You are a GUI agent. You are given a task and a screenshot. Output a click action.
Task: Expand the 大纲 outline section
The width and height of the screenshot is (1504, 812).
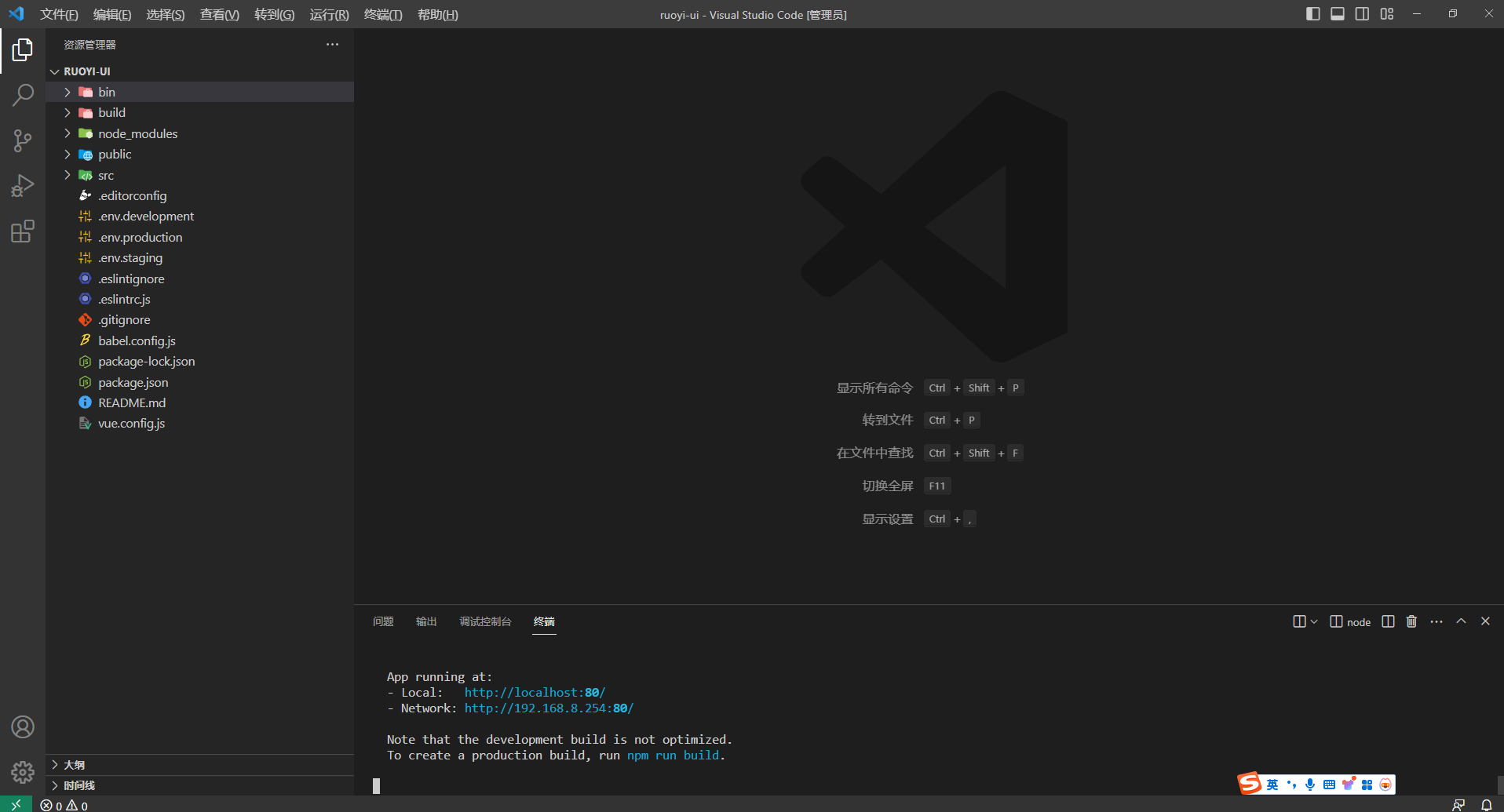pyautogui.click(x=200, y=765)
